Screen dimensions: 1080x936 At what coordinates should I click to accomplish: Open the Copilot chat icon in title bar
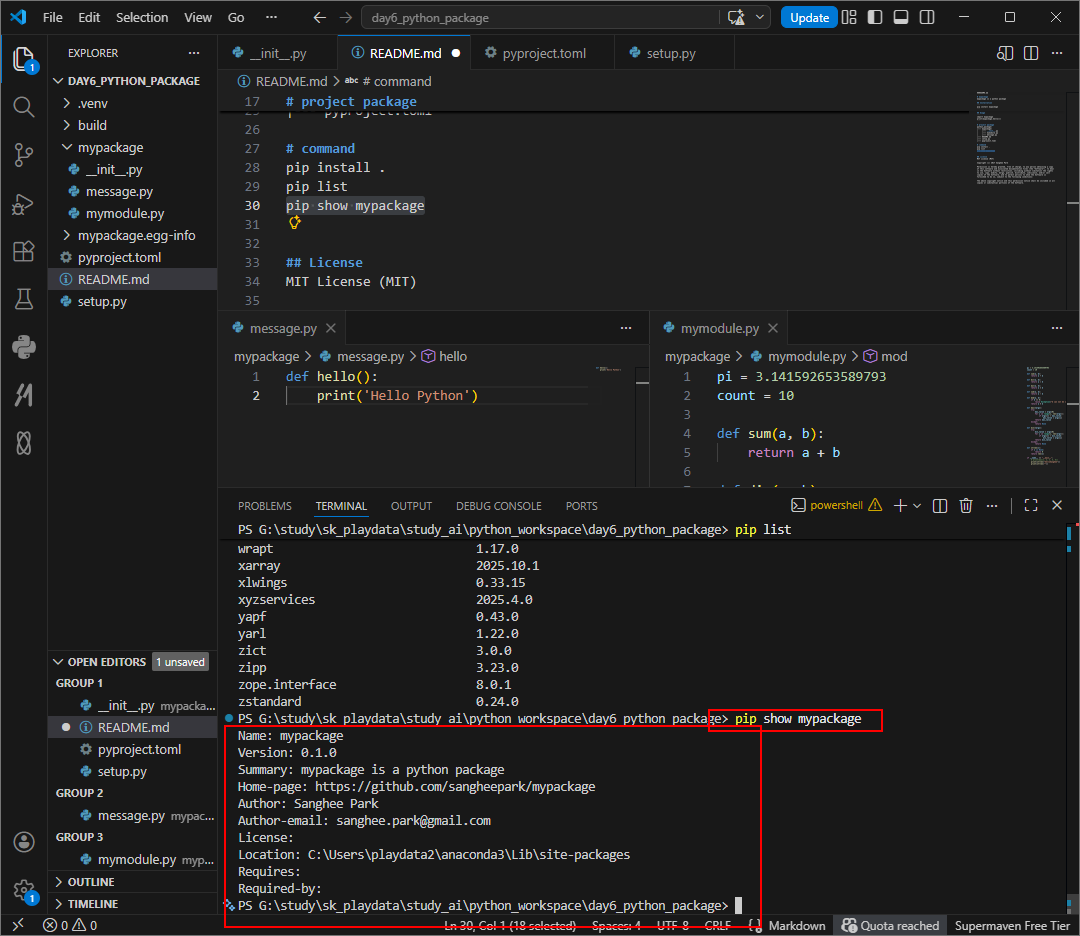point(736,18)
